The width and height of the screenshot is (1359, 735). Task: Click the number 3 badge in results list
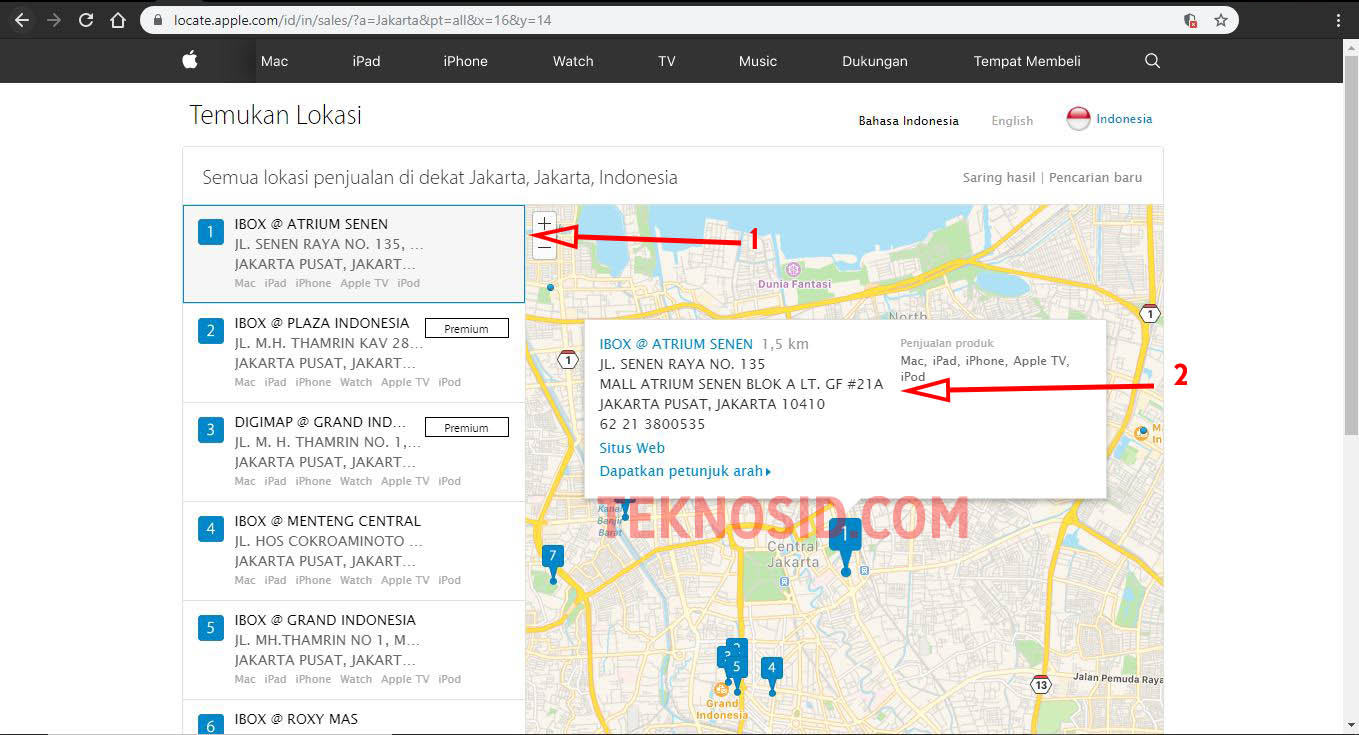pos(210,431)
